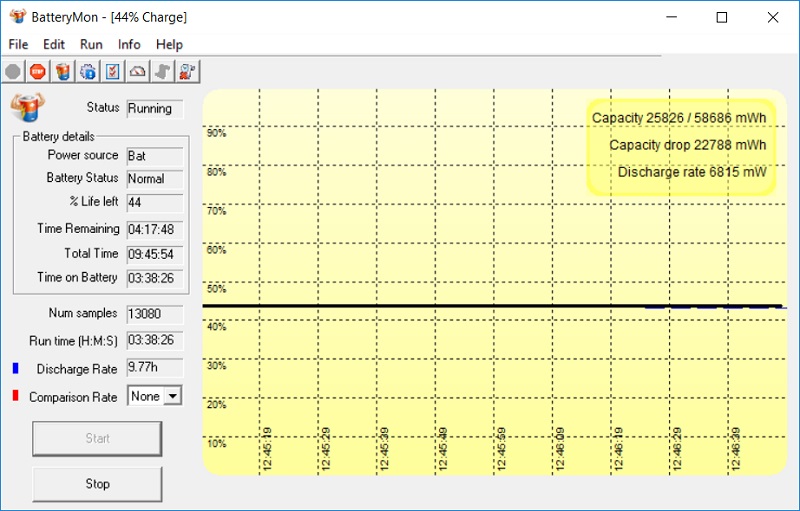
Task: Open the Help menu
Action: coord(170,44)
